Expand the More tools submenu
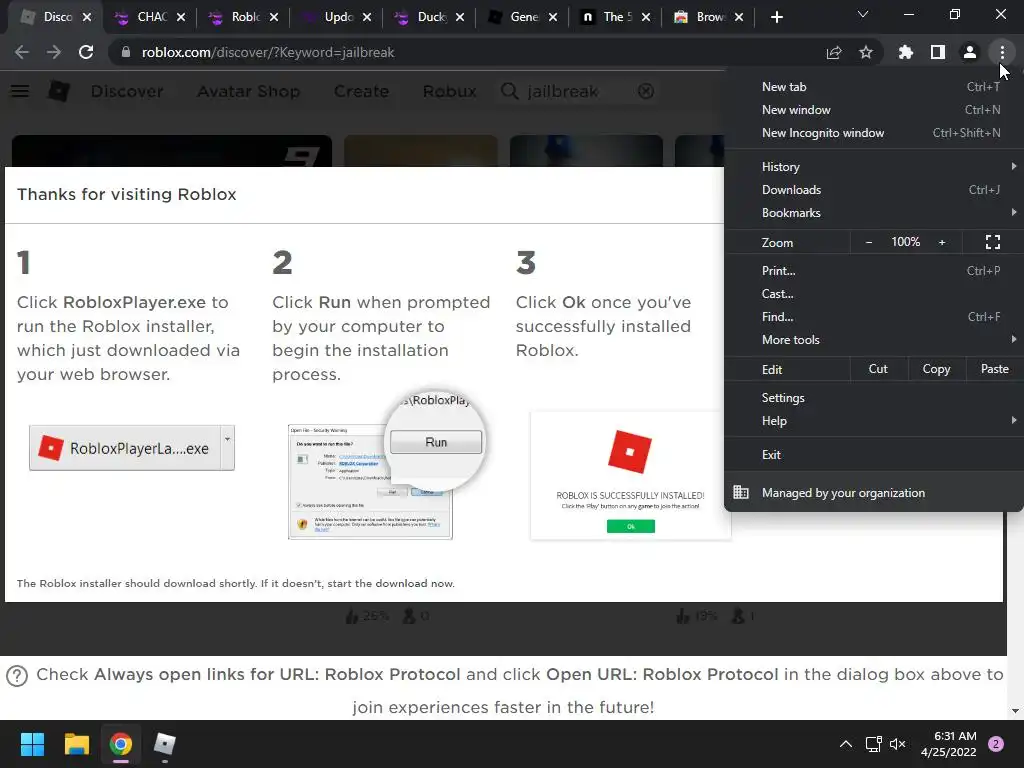The image size is (1024, 768). [x=1014, y=339]
